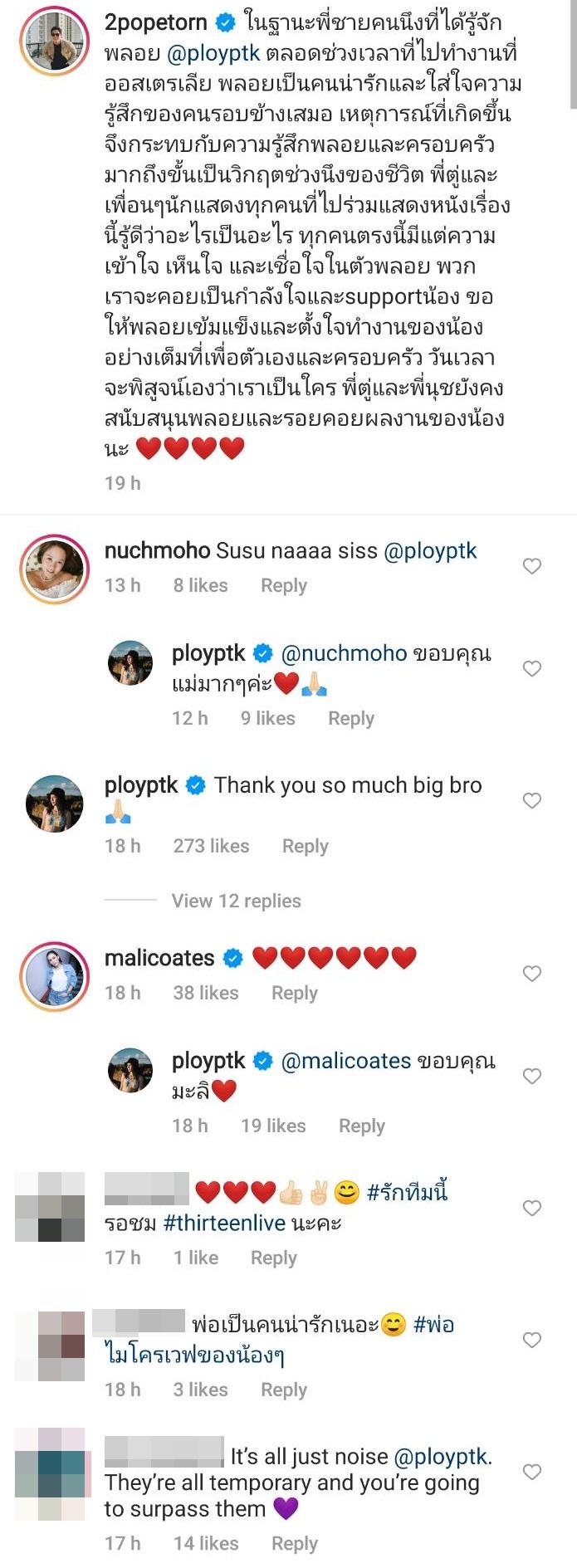Tap heart on ployptk's reply to nuchmoho

click(532, 669)
